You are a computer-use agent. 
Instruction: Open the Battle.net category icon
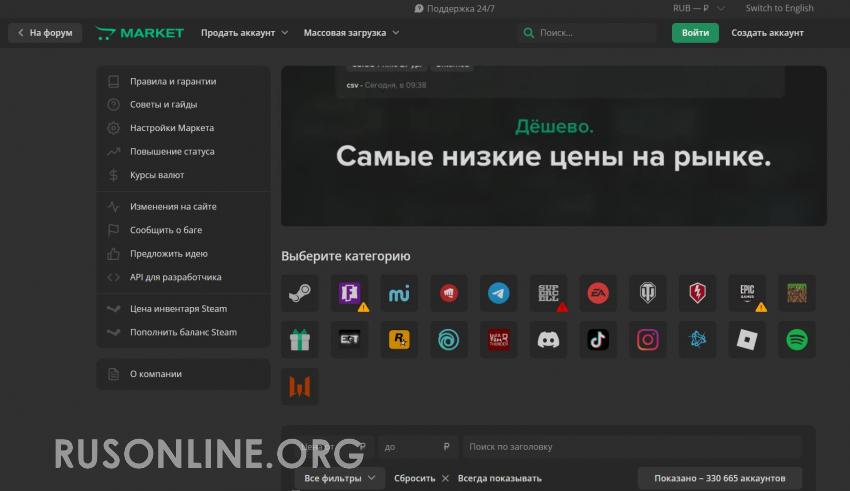tap(698, 340)
